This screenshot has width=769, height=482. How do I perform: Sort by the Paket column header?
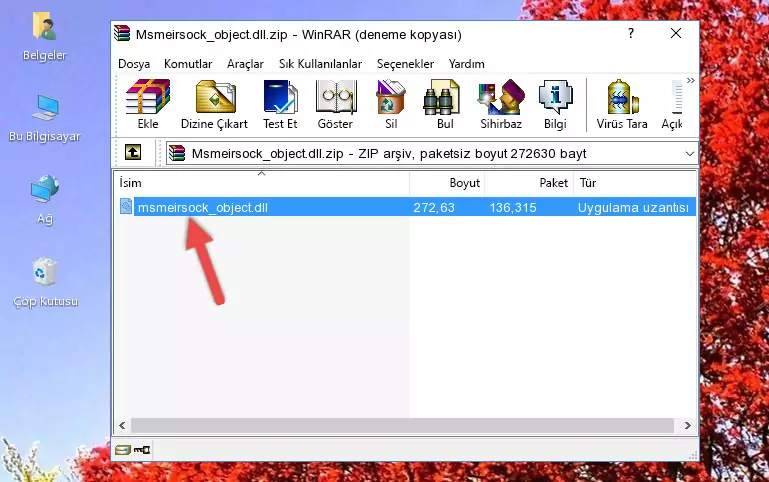529,183
